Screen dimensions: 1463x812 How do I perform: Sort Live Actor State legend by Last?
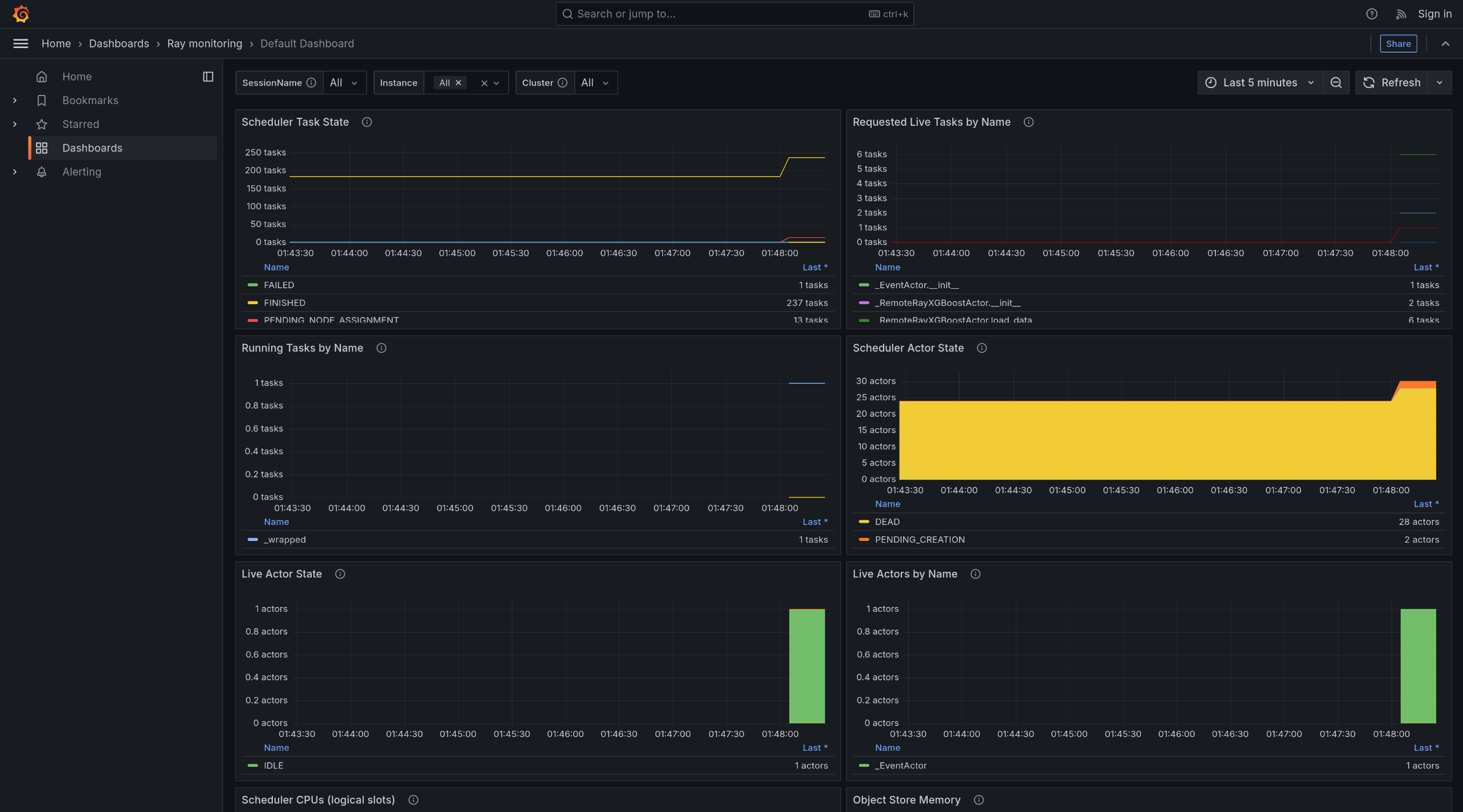click(815, 747)
